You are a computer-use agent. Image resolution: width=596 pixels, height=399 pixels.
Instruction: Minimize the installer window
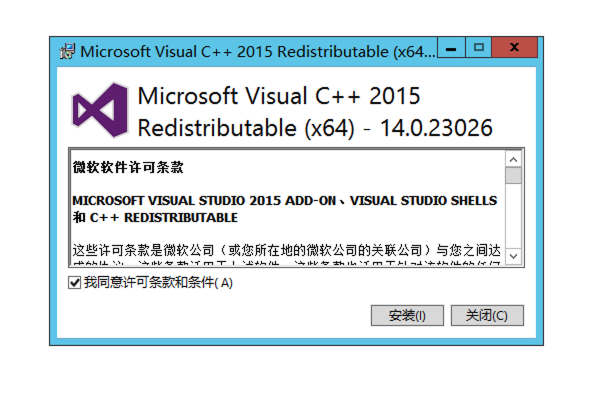[x=451, y=48]
